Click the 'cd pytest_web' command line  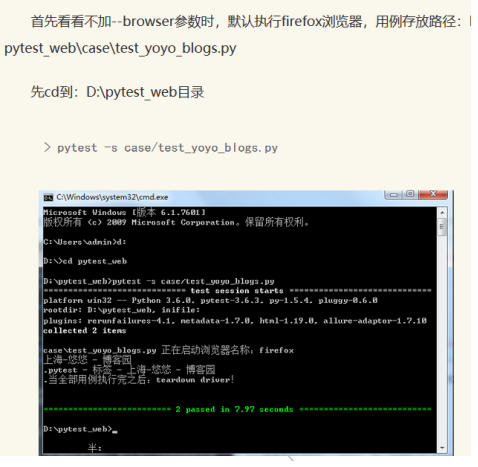(x=85, y=261)
